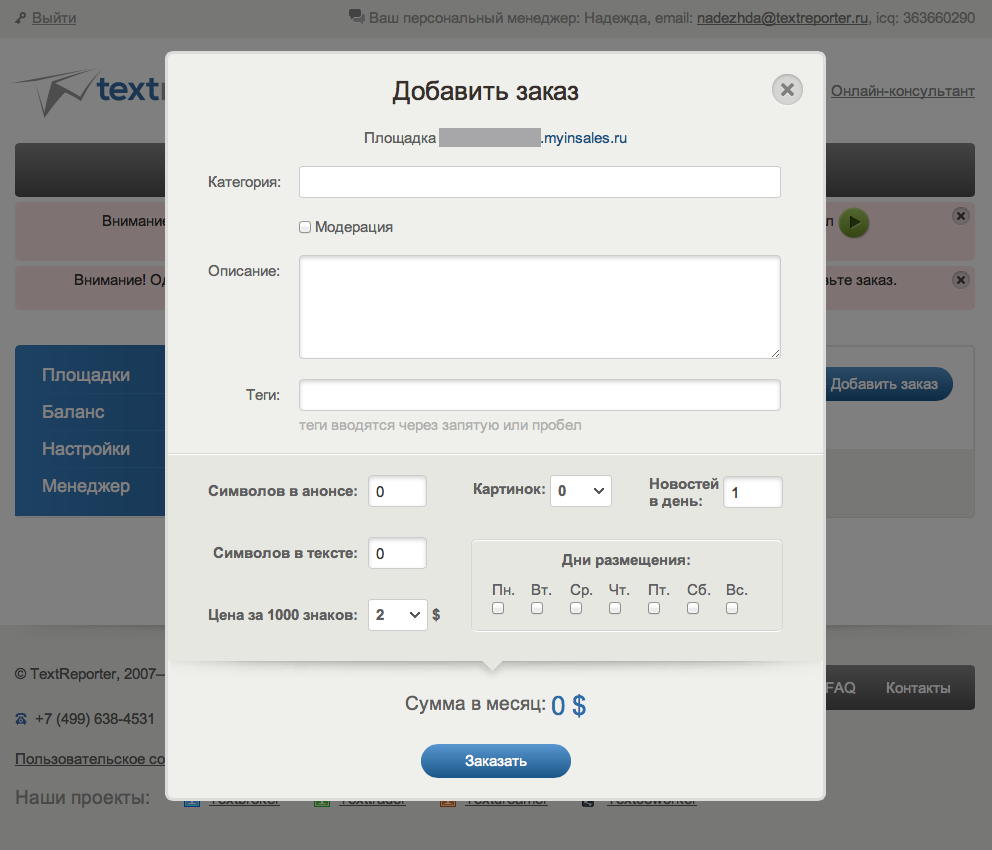This screenshot has height=850, width=992.
Task: Click the Новостей в день field
Action: 753,492
